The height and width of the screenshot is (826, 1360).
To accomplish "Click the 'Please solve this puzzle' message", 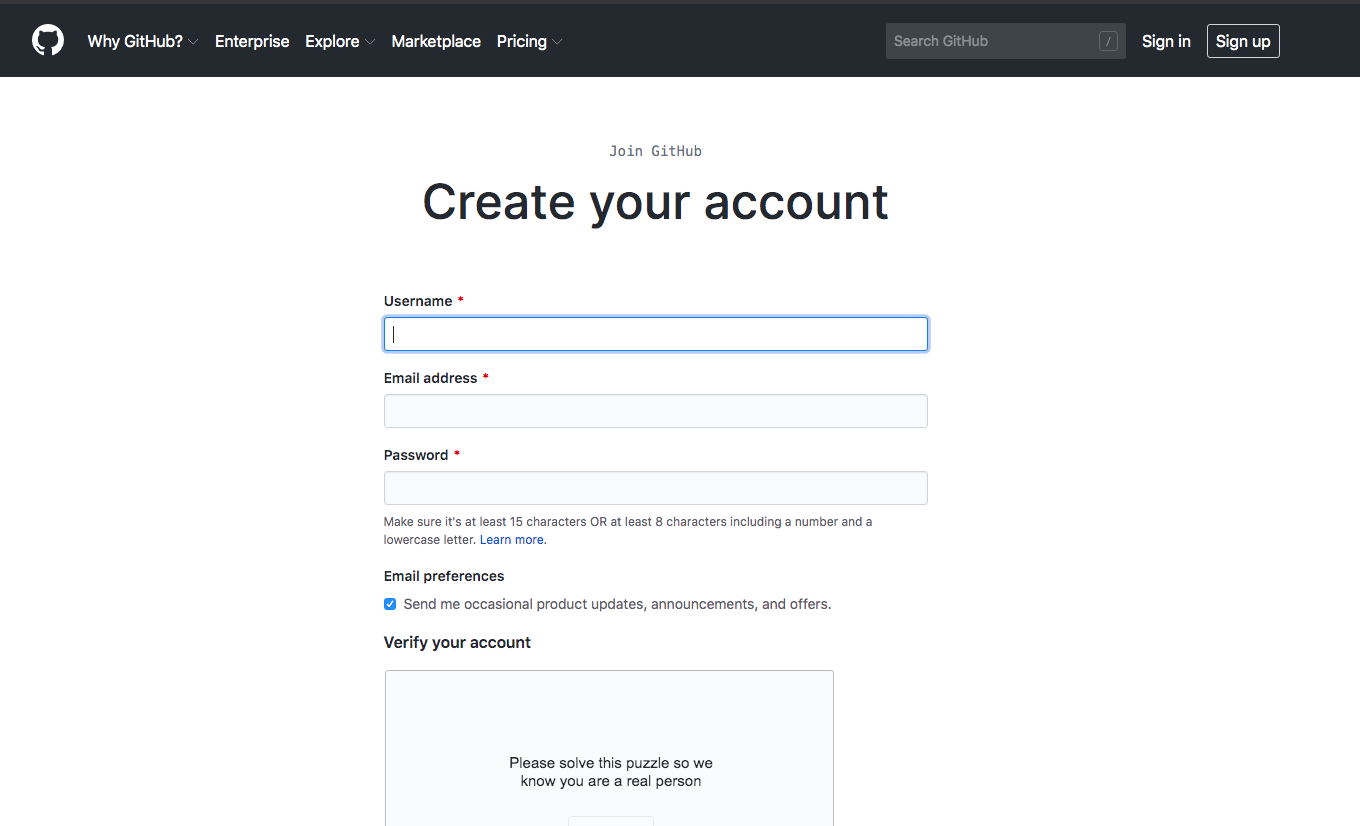I will pyautogui.click(x=611, y=772).
